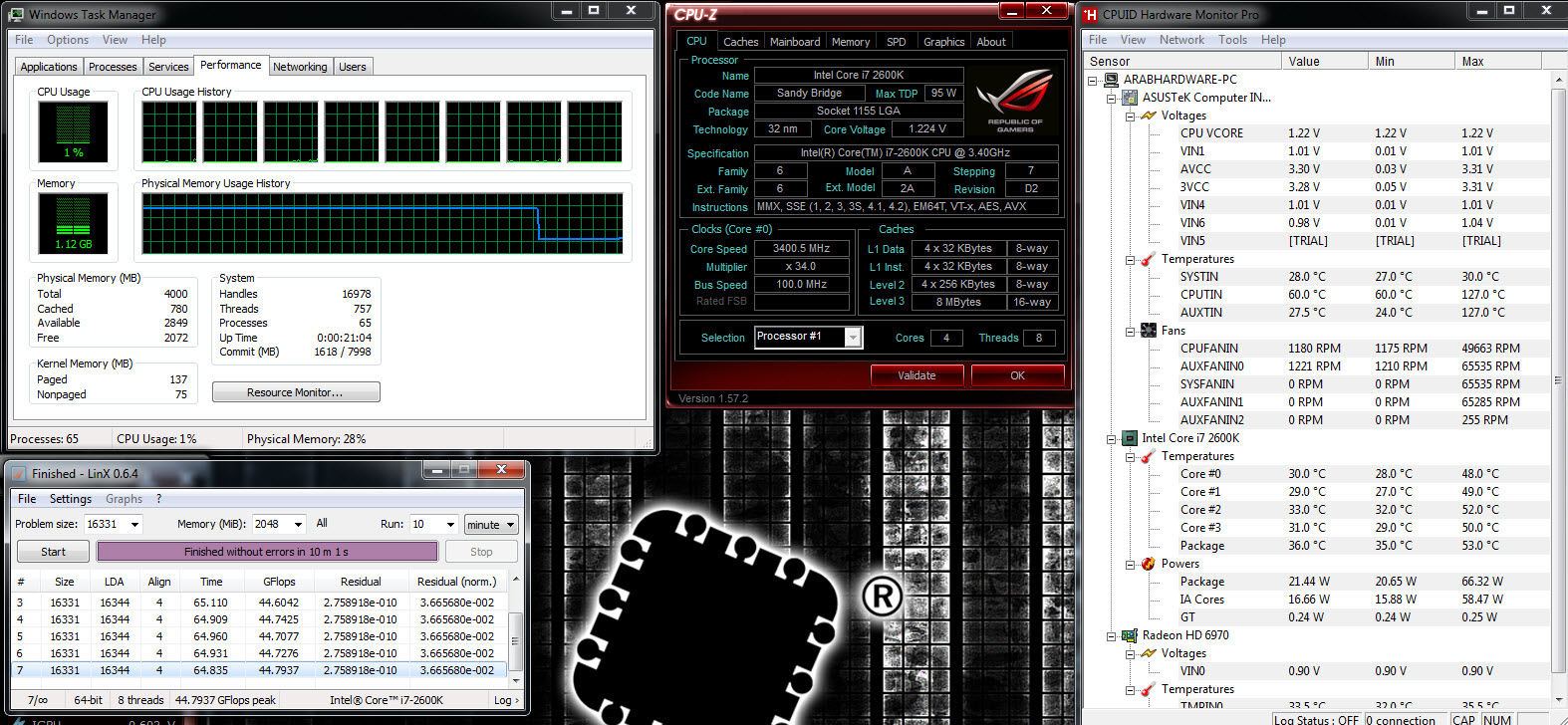Click the Fans icon in HWMonitor tree
This screenshot has height=725, width=1568.
pyautogui.click(x=1148, y=331)
